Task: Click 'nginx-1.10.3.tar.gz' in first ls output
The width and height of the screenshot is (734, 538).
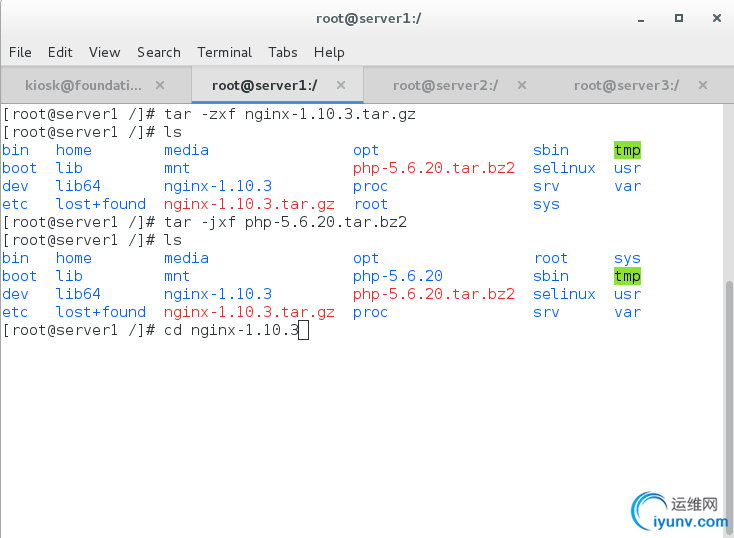Action: pos(249,204)
